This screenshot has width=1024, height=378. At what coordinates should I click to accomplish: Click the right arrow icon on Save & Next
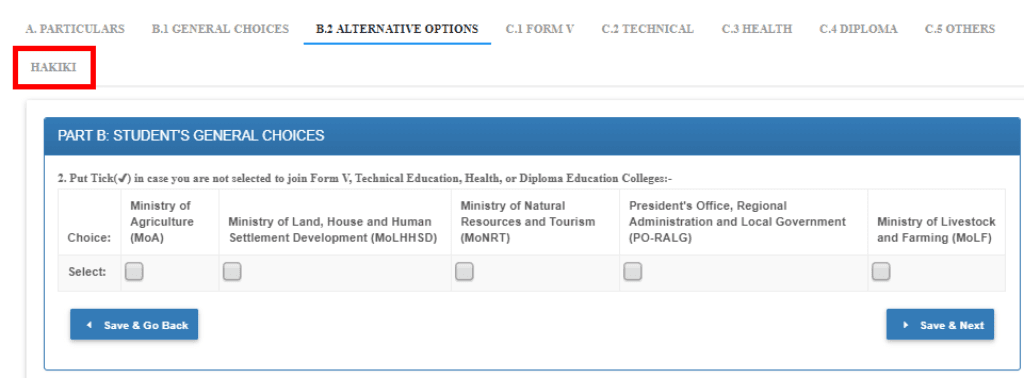click(906, 324)
